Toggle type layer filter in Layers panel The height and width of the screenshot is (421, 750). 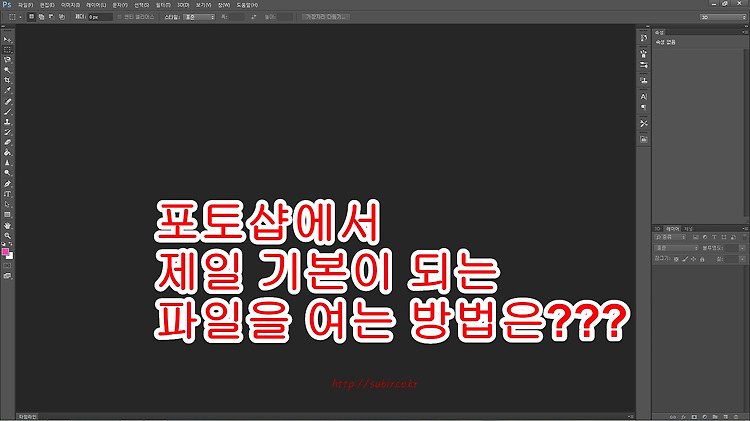[714, 237]
